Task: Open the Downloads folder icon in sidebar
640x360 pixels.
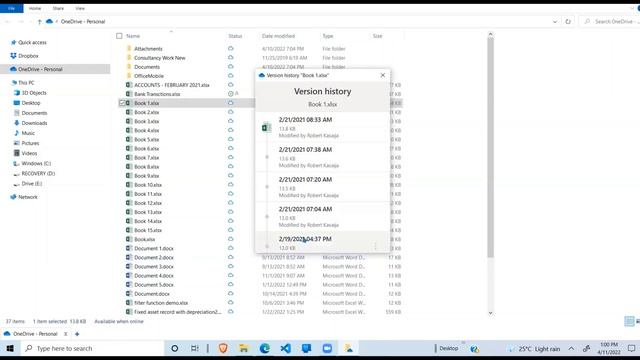Action: point(17,123)
